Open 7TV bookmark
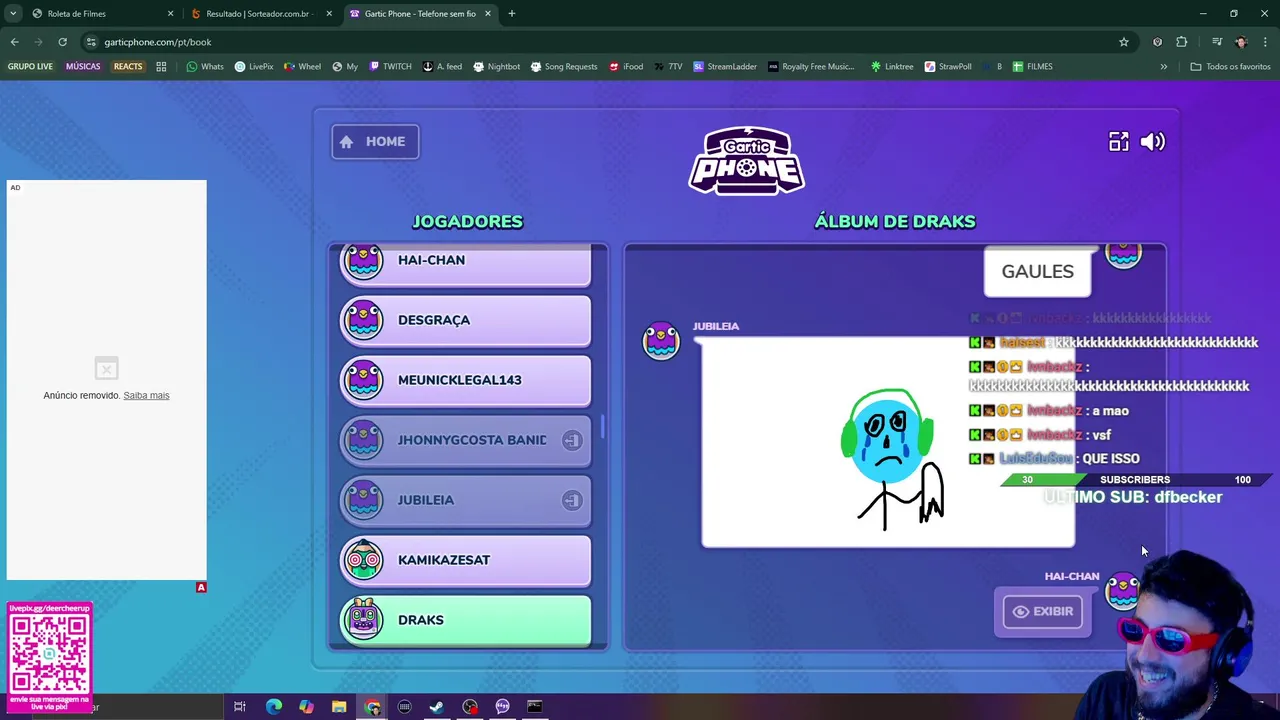 pos(668,67)
